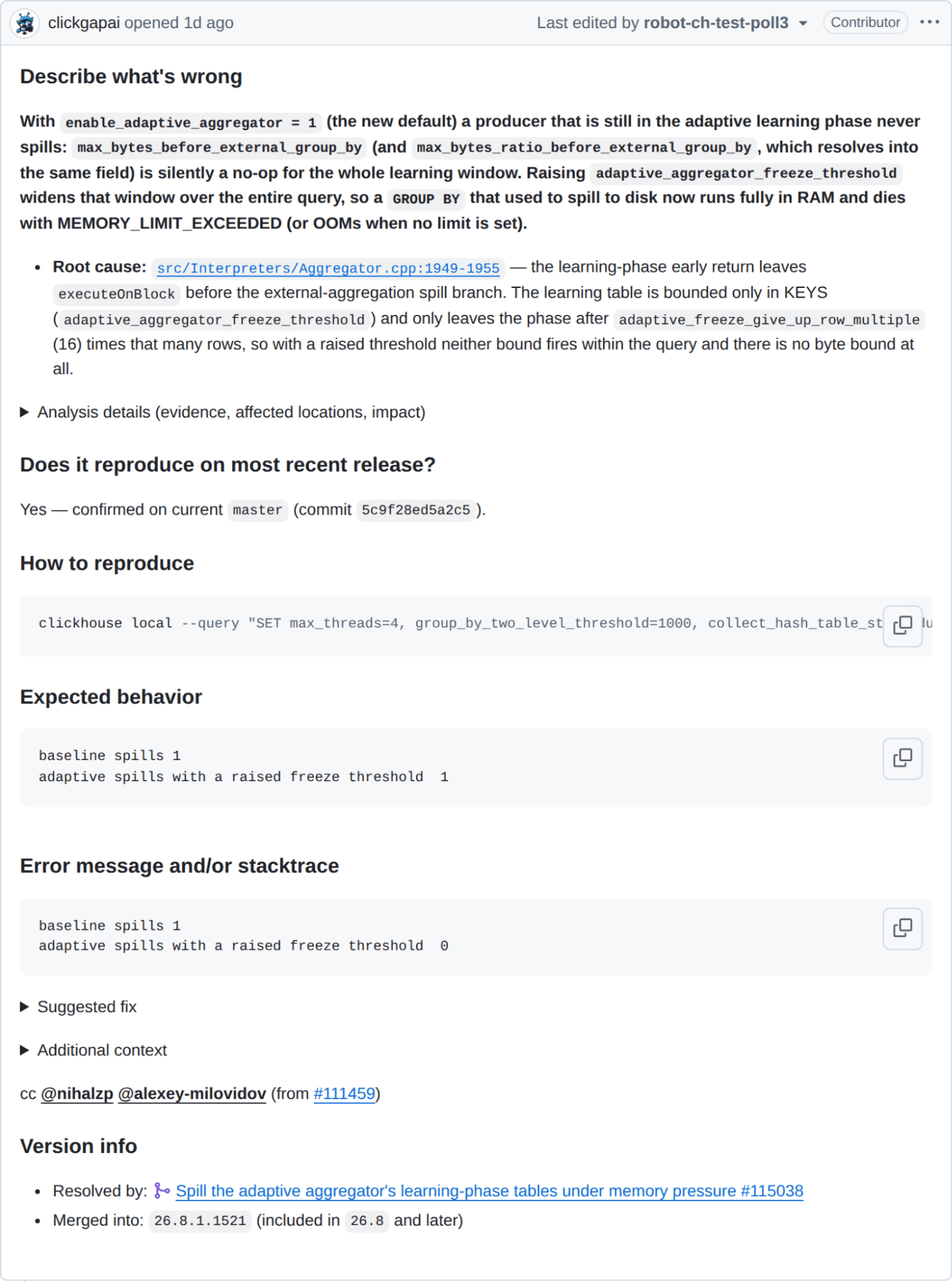This screenshot has height=1282, width=952.
Task: Open the Last edited by dropdown arrow
Action: coord(803,24)
